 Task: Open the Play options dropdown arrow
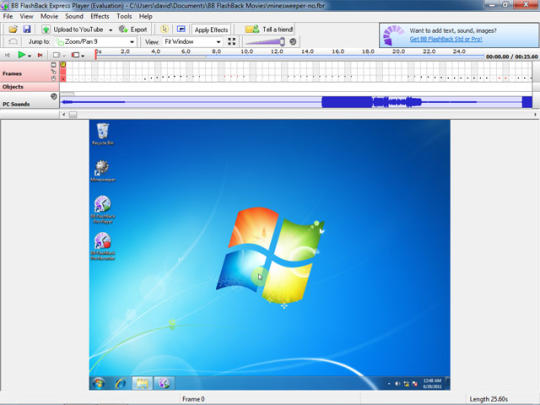(x=30, y=56)
